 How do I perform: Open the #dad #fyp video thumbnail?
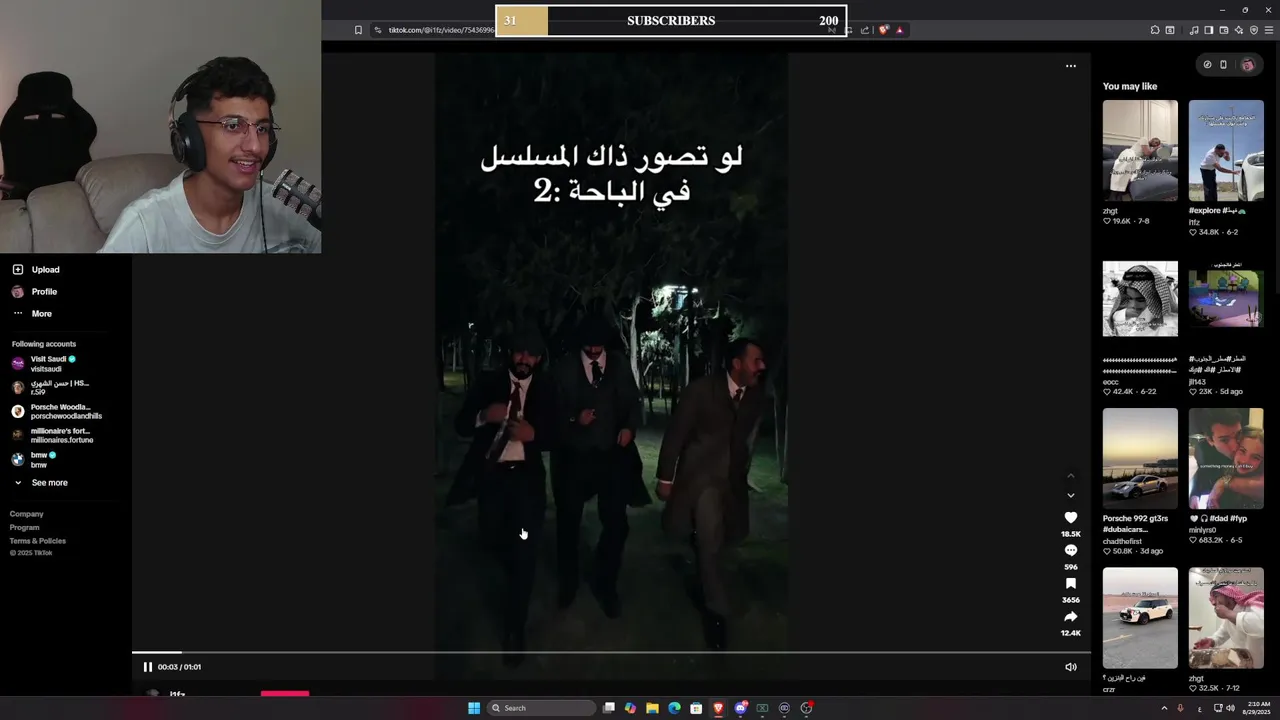click(x=1226, y=458)
